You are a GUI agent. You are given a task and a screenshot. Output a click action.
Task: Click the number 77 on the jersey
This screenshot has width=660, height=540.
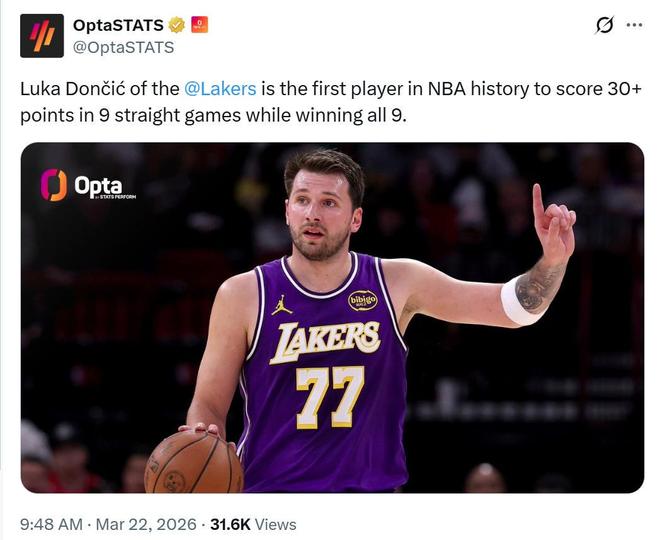coord(330,396)
